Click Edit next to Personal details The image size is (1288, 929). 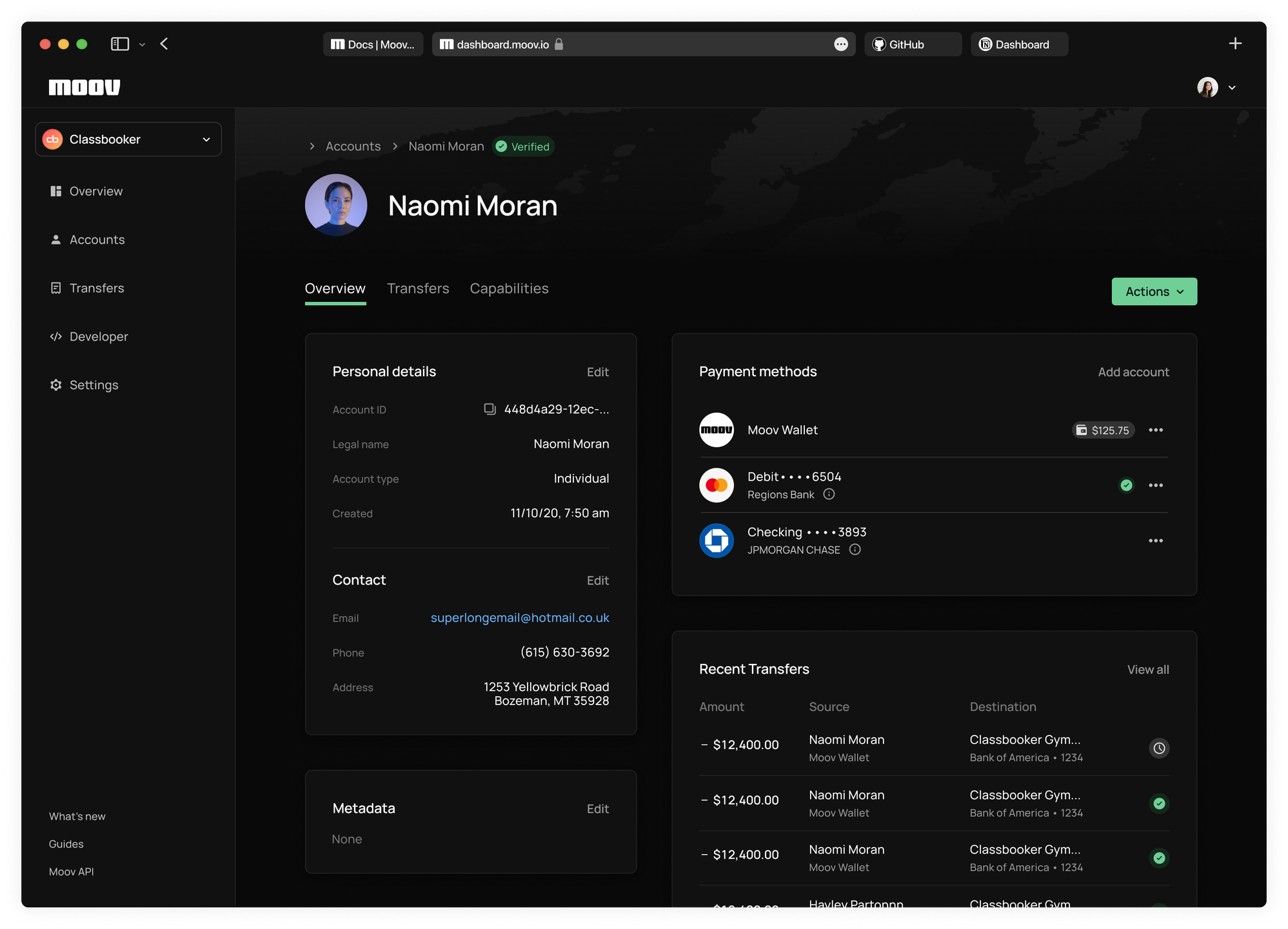point(597,372)
